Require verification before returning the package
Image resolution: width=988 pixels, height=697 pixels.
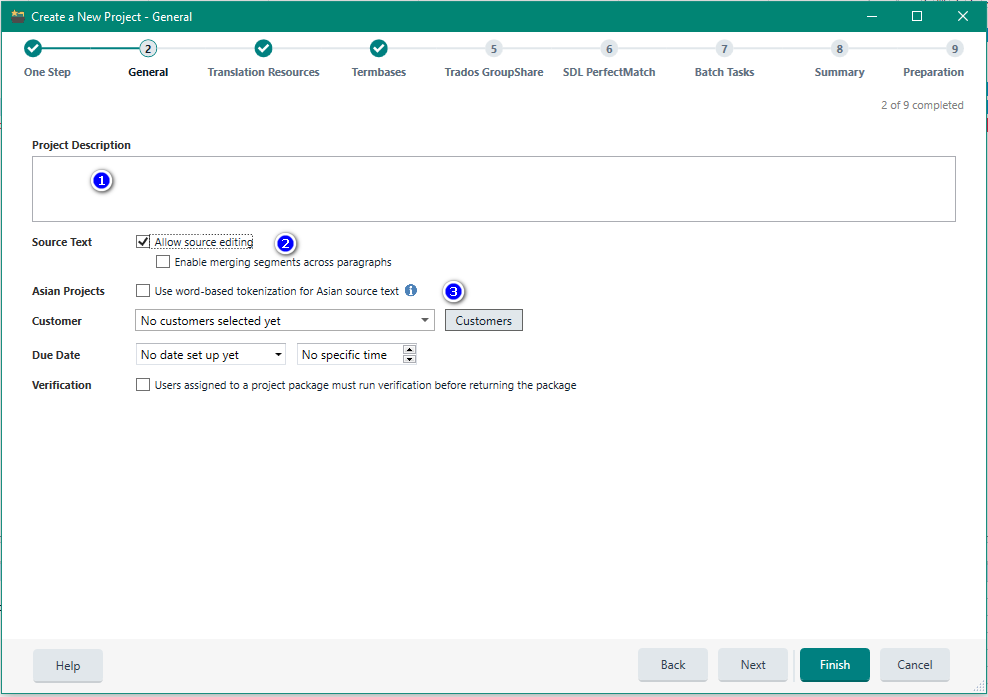tap(143, 385)
